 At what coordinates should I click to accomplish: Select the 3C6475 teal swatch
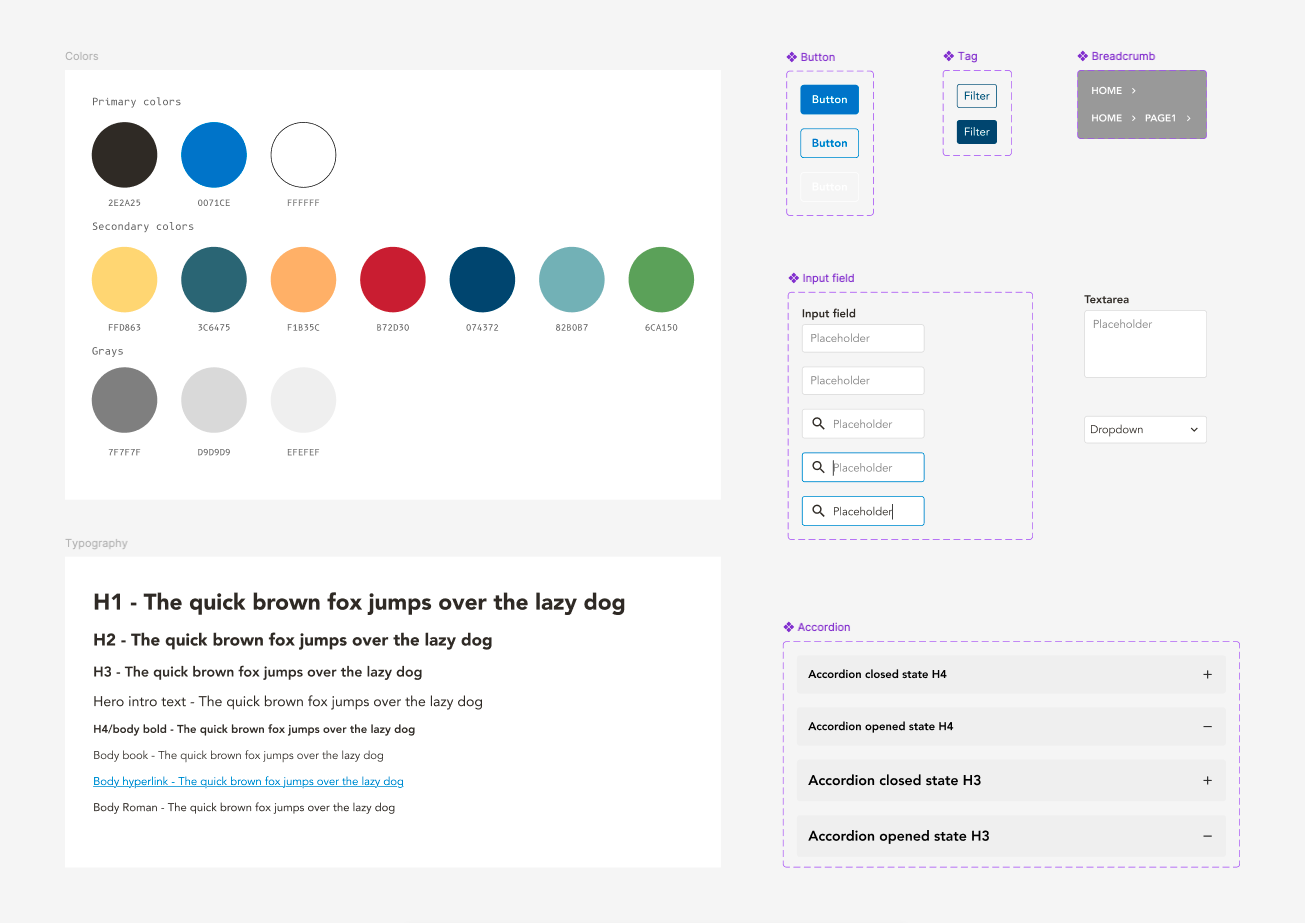[214, 279]
